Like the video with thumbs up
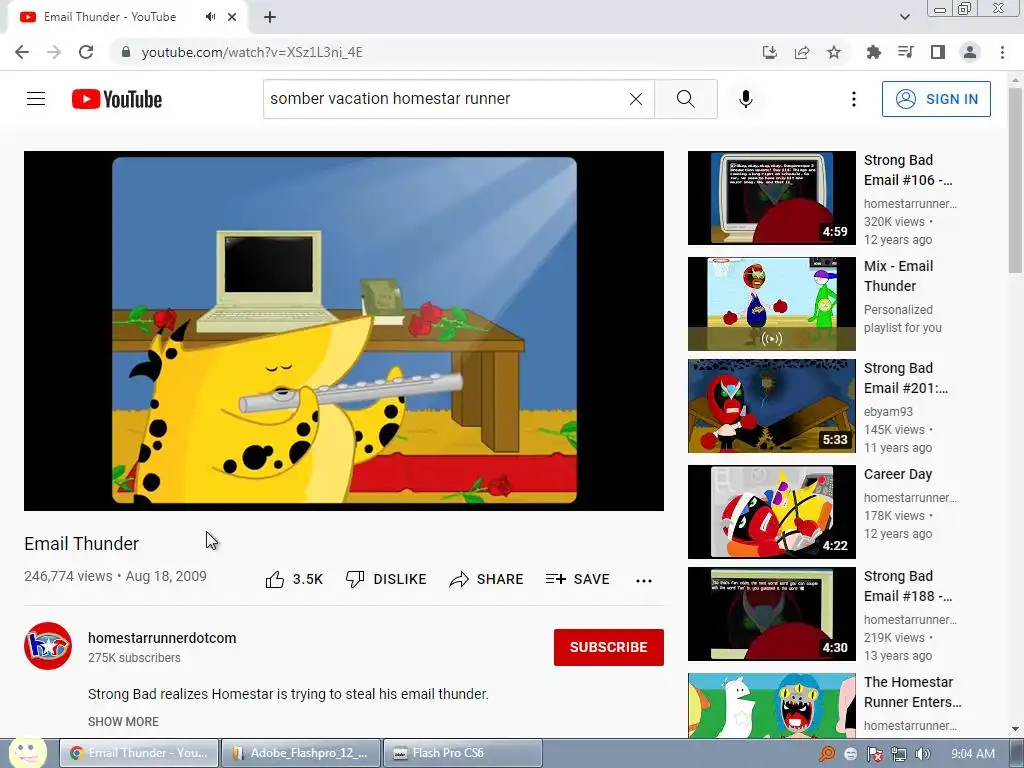1024x768 pixels. (x=294, y=579)
